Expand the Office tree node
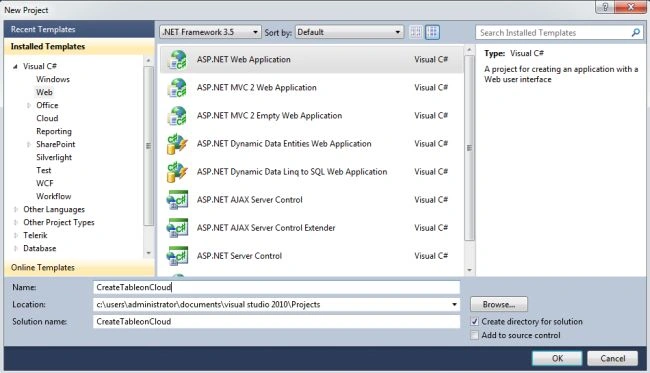650x373 pixels. (x=29, y=105)
